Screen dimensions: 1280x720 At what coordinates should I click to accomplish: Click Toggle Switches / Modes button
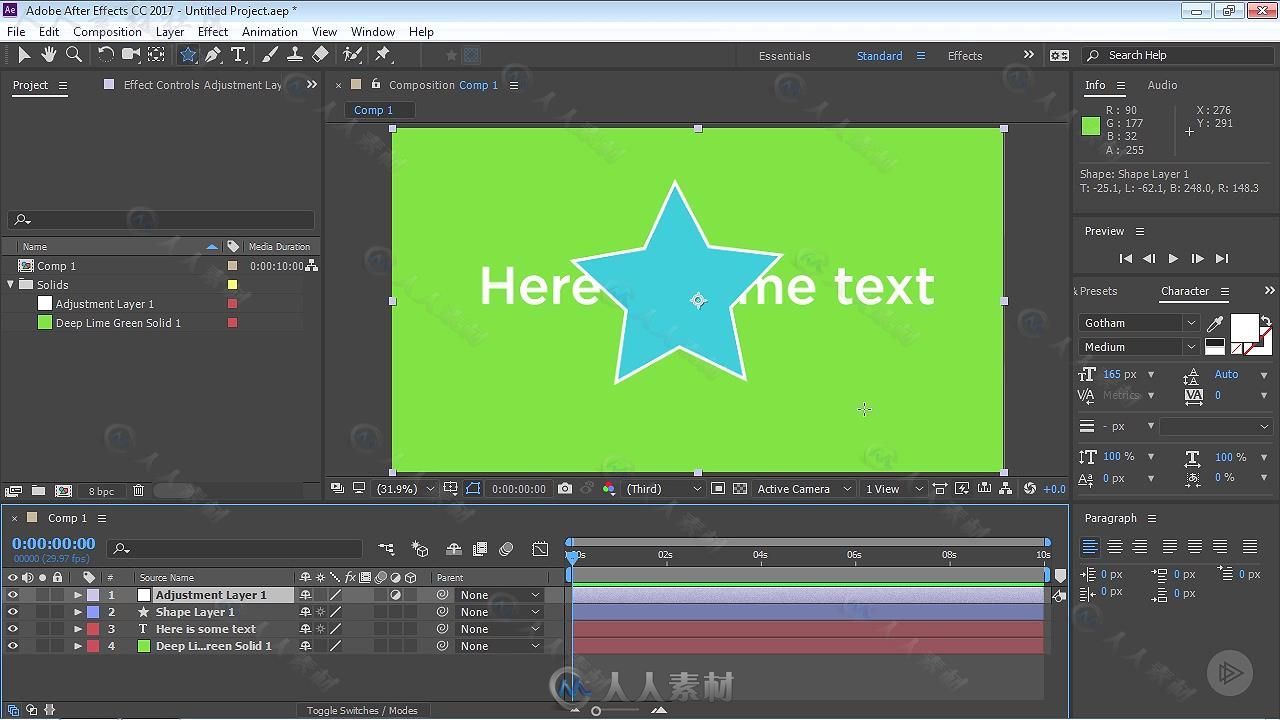pos(362,710)
